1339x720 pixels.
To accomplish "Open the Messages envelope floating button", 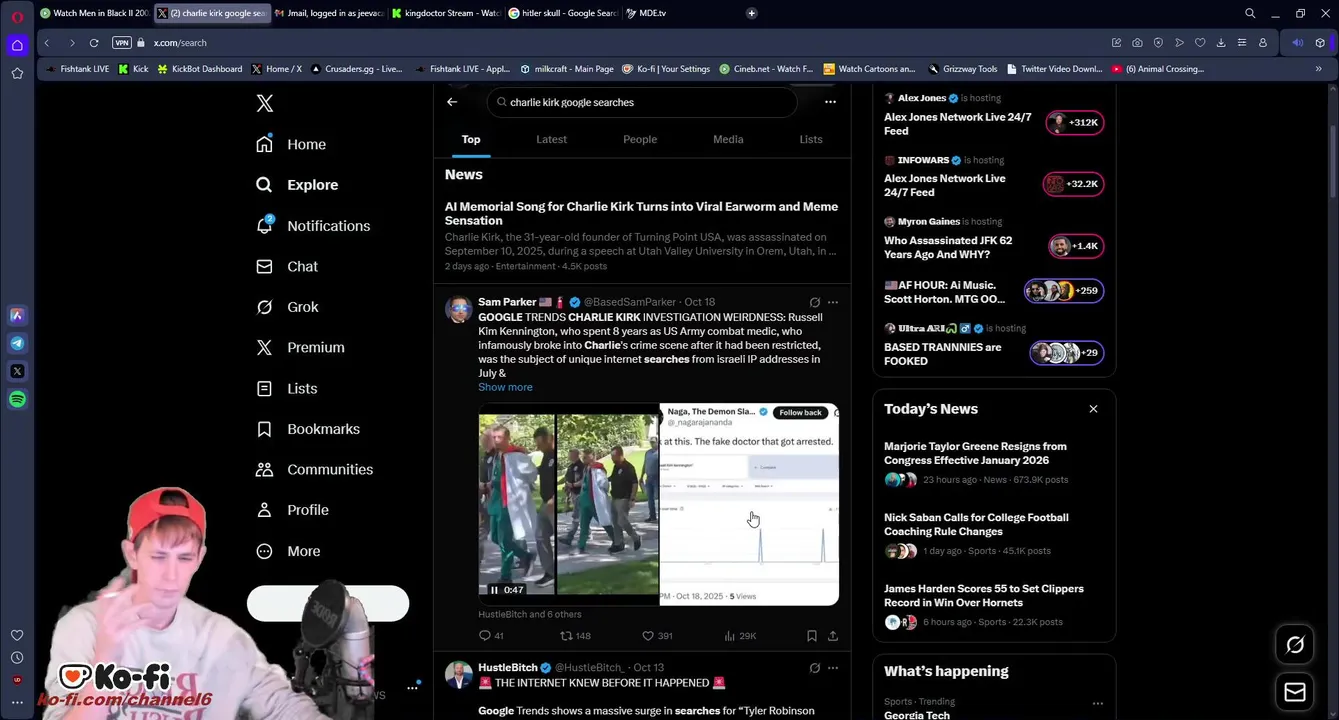I will pos(1295,692).
